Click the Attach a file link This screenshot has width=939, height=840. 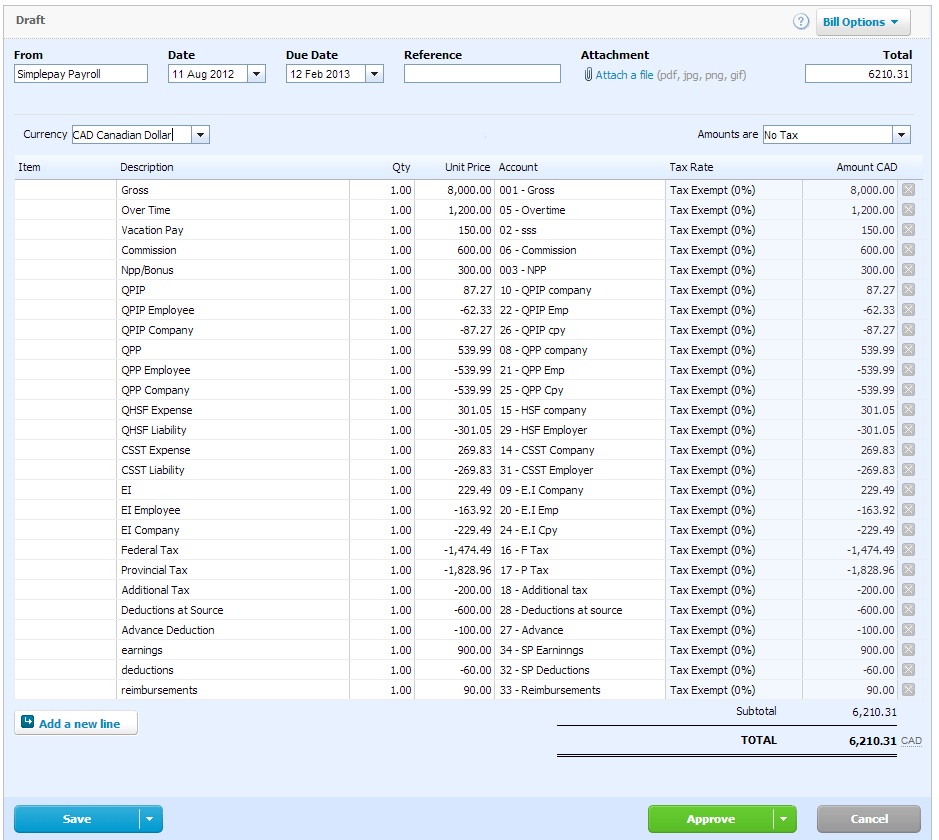click(624, 75)
